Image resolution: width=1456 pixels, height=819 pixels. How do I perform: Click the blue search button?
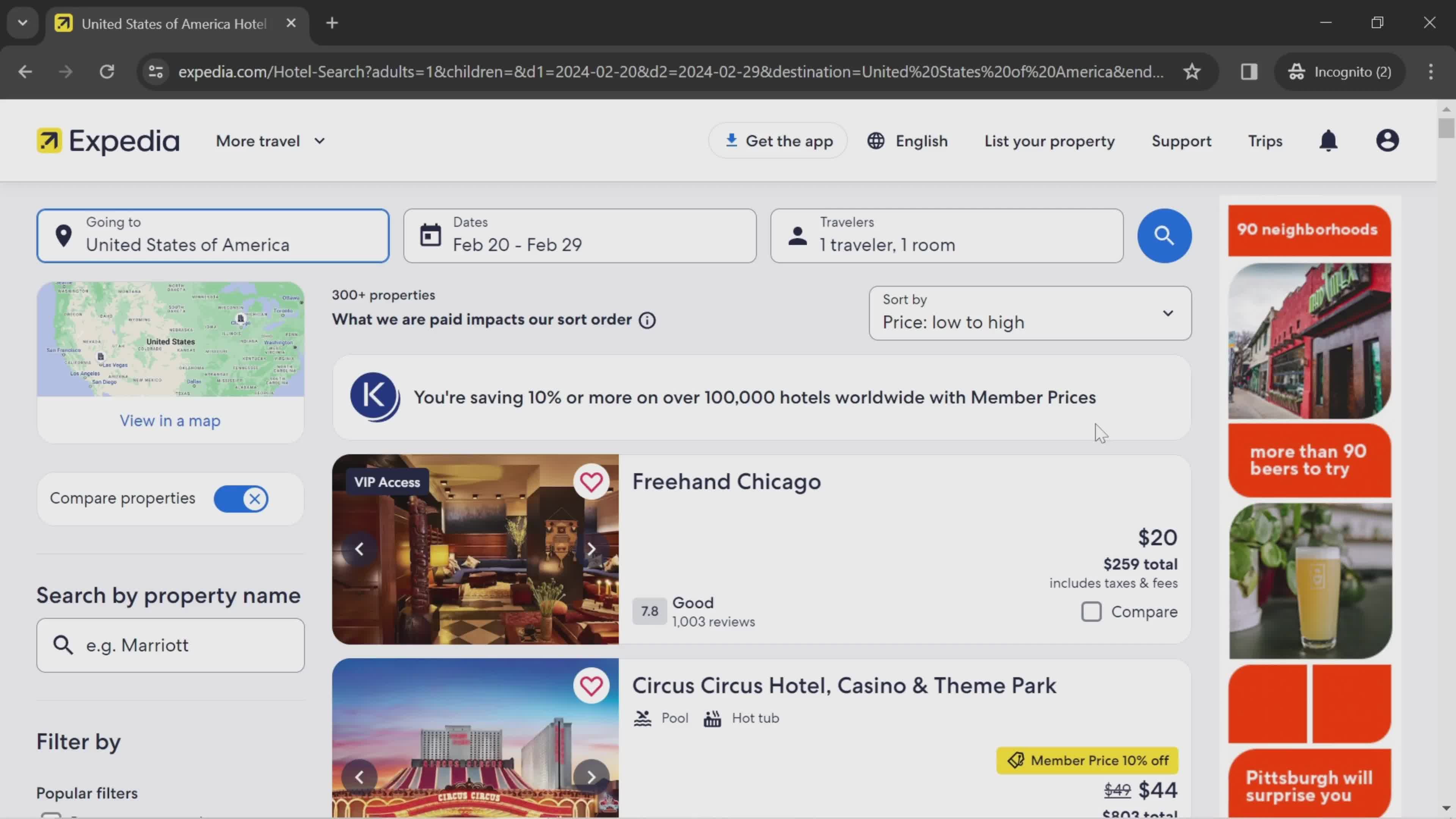click(x=1164, y=236)
